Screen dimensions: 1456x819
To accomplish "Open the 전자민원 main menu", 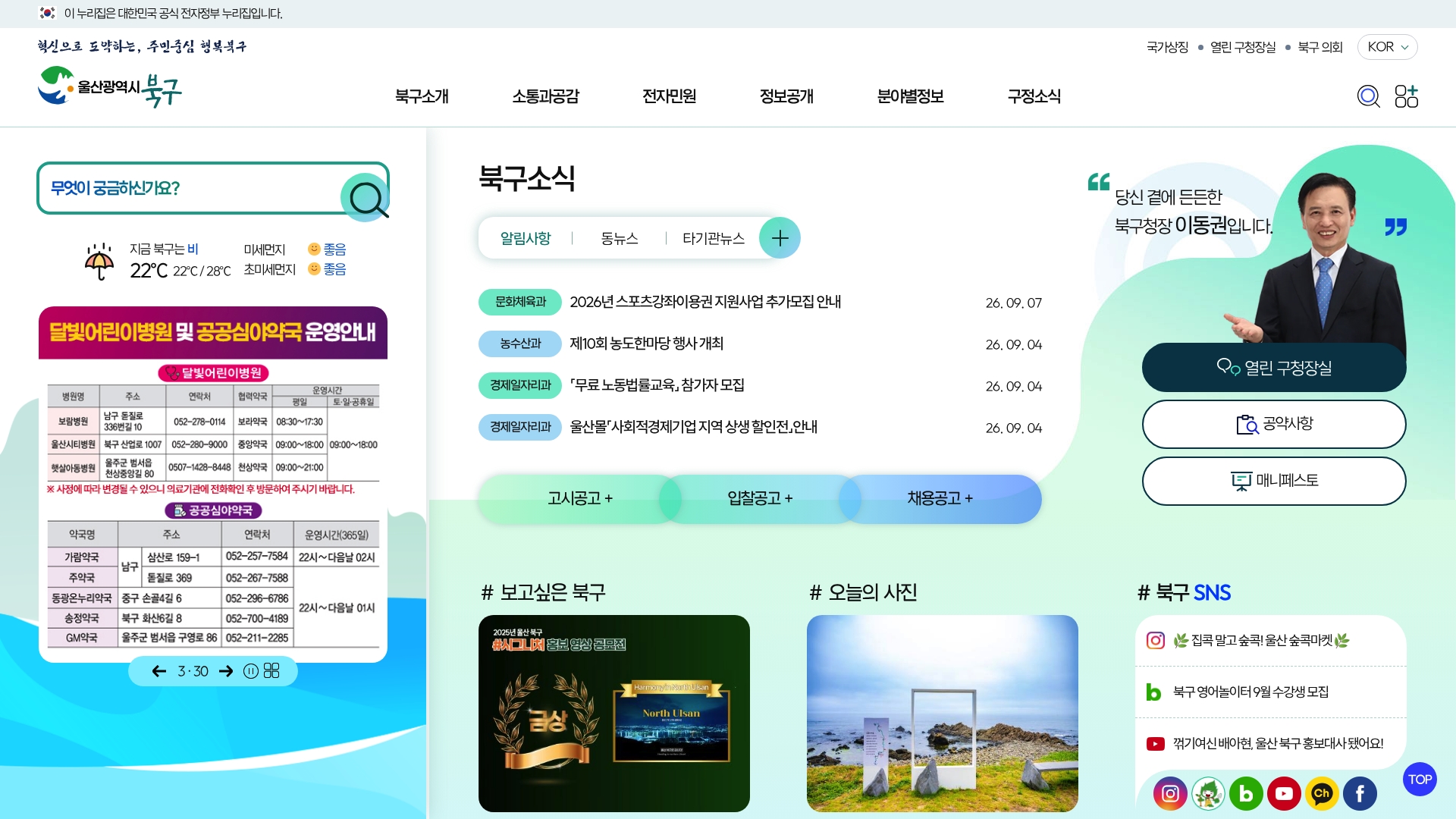I will [669, 96].
